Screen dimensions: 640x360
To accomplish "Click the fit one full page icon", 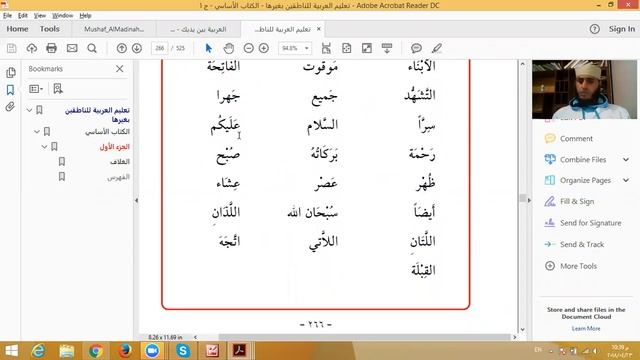I will (x=347, y=48).
